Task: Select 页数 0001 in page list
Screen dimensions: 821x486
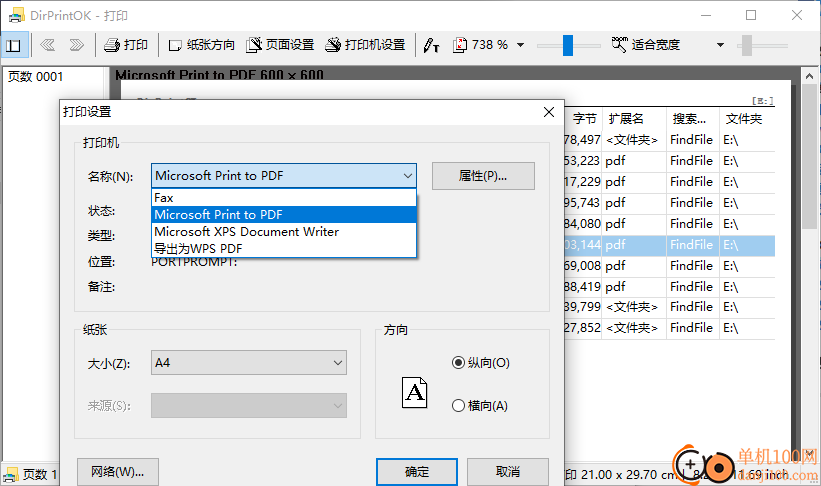Action: pyautogui.click(x=35, y=77)
